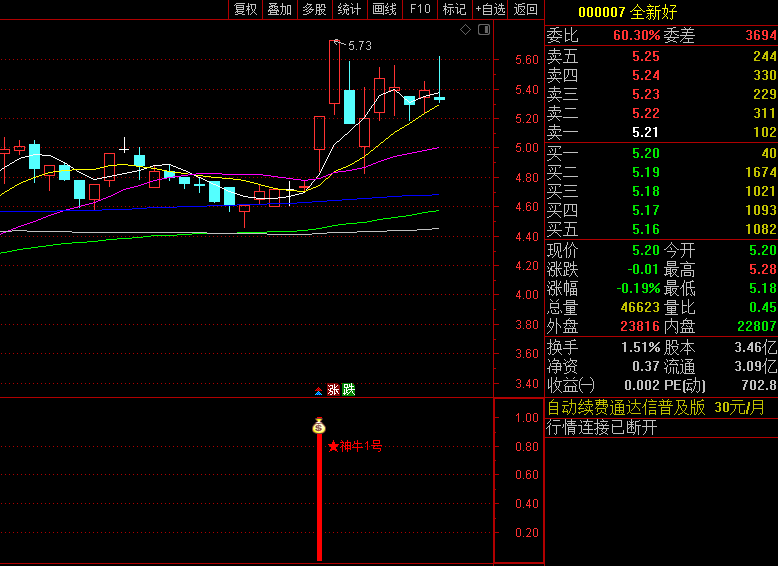The width and height of the screenshot is (778, 566).
Task: Click 委比 value 60.30%
Action: (x=637, y=36)
